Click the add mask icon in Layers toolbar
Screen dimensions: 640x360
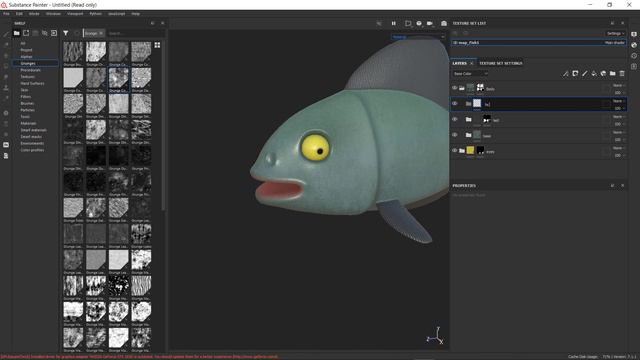575,73
